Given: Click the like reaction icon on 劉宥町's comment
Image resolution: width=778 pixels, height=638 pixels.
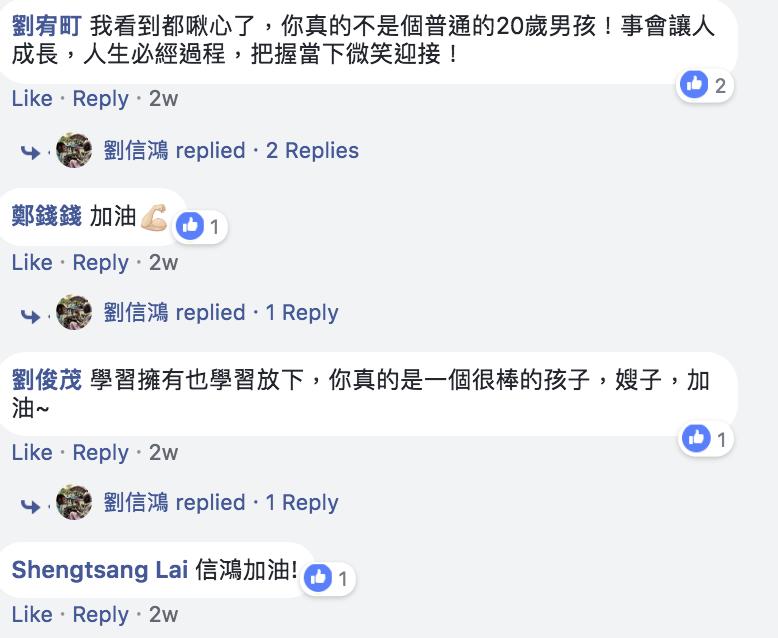Looking at the screenshot, I should [x=693, y=85].
